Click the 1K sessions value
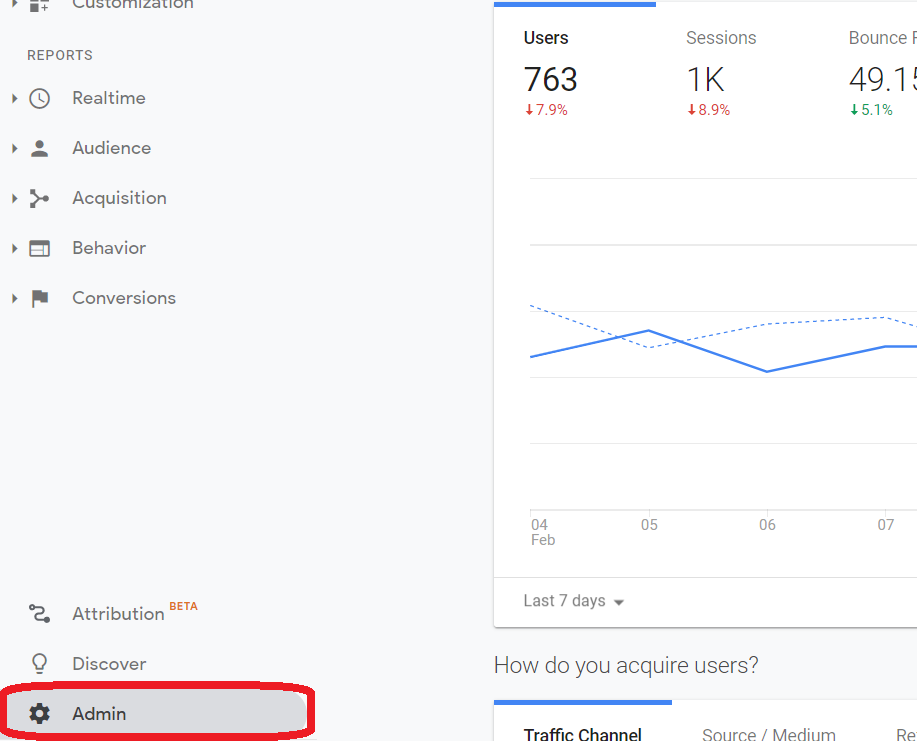917x741 pixels. tap(706, 80)
